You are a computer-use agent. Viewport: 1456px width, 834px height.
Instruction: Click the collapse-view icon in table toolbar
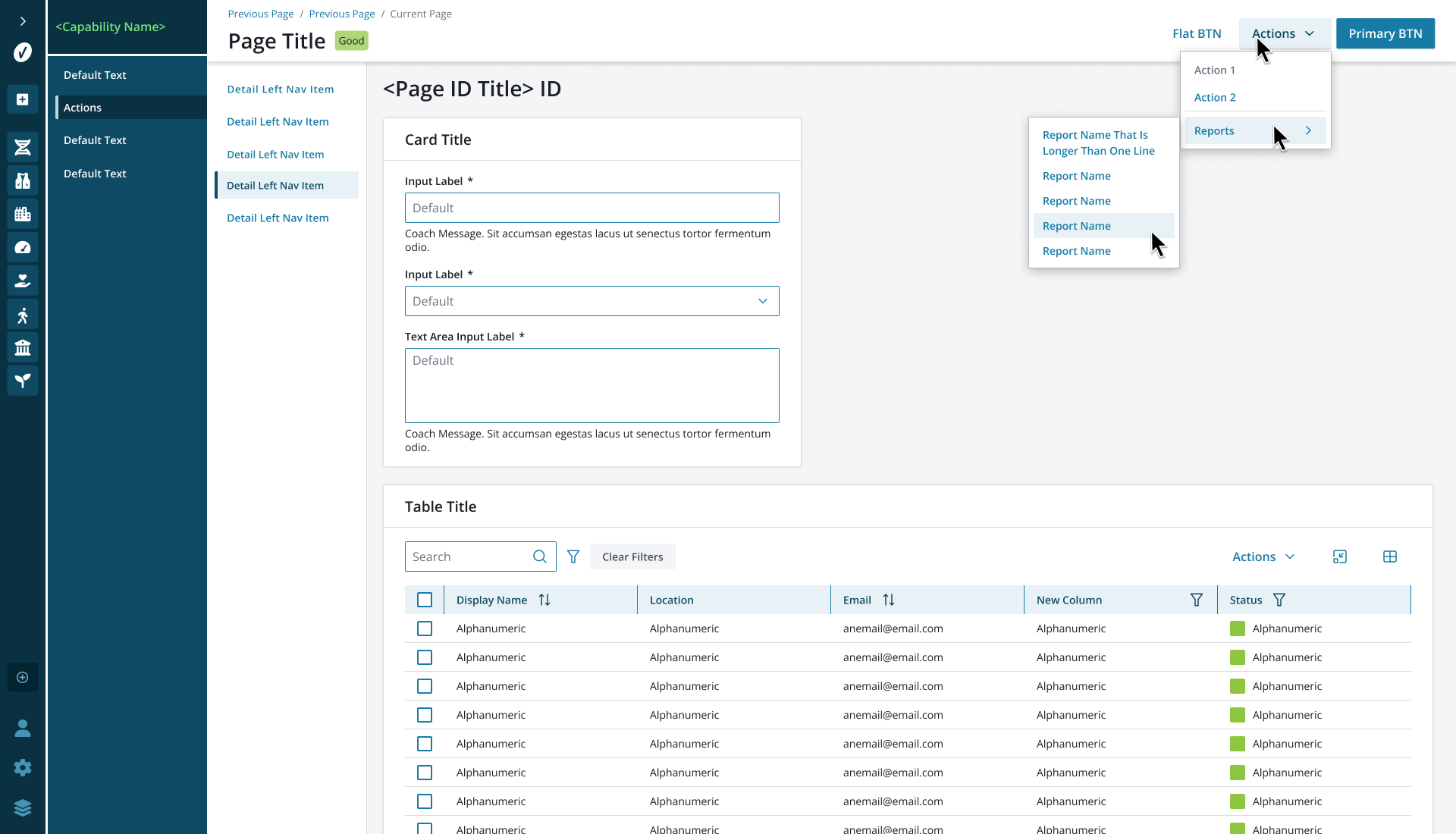(1340, 557)
